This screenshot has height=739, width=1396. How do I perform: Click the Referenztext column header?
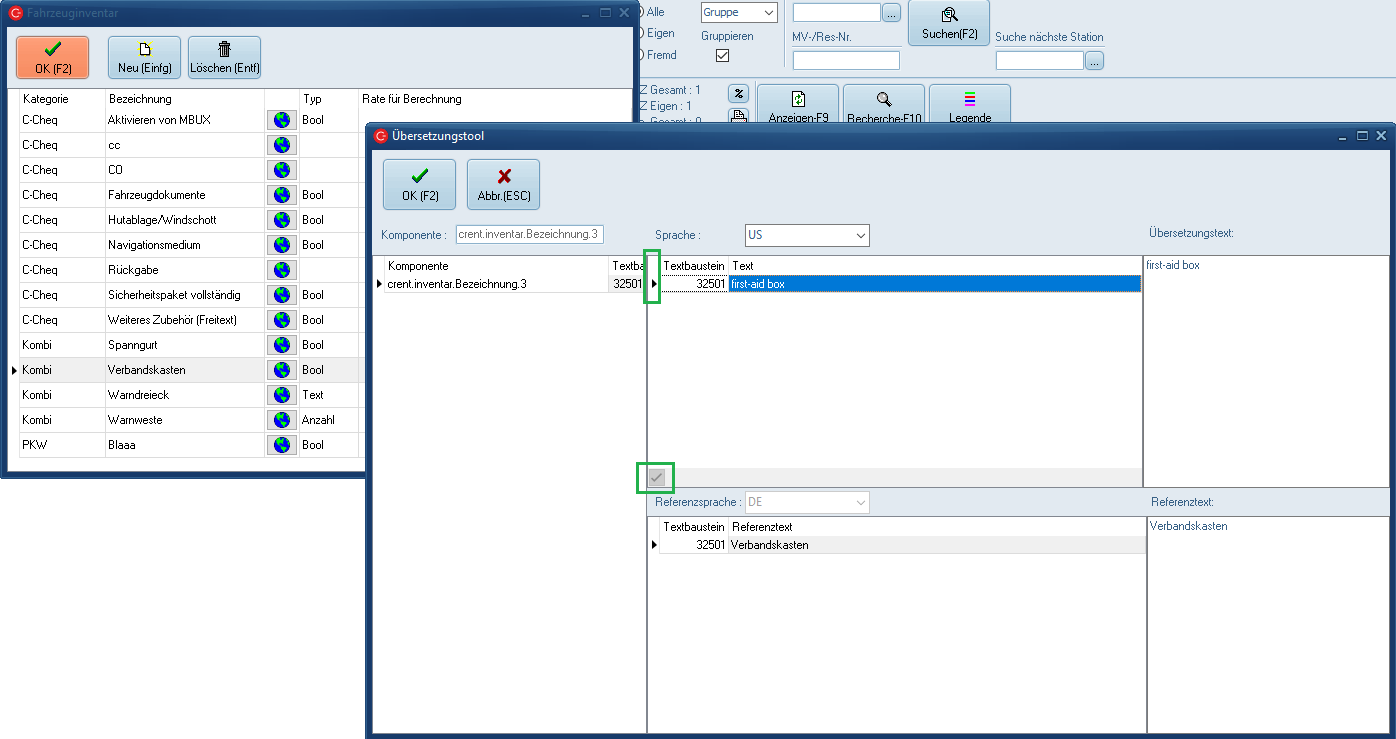[762, 527]
